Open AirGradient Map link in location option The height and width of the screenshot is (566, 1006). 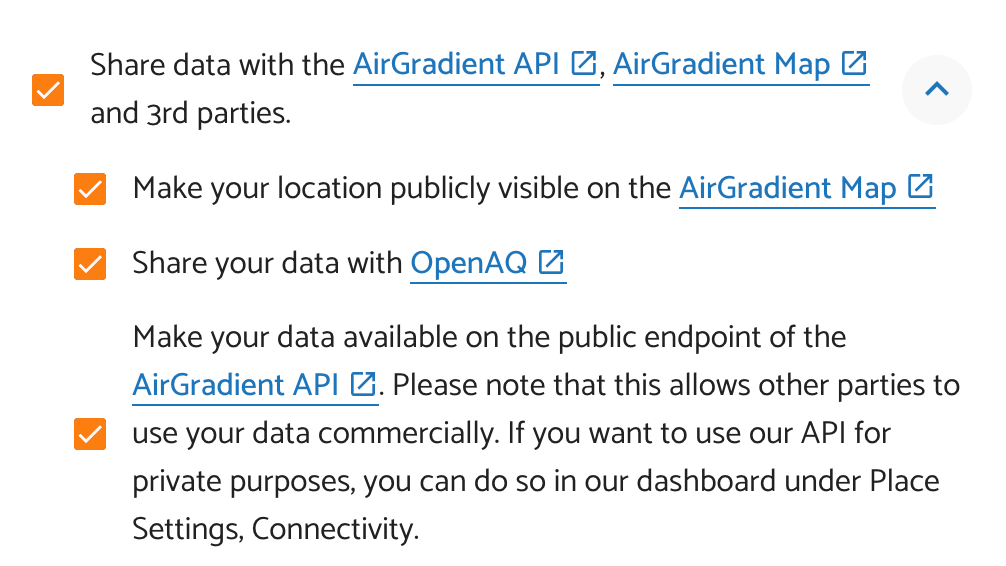[x=787, y=188]
